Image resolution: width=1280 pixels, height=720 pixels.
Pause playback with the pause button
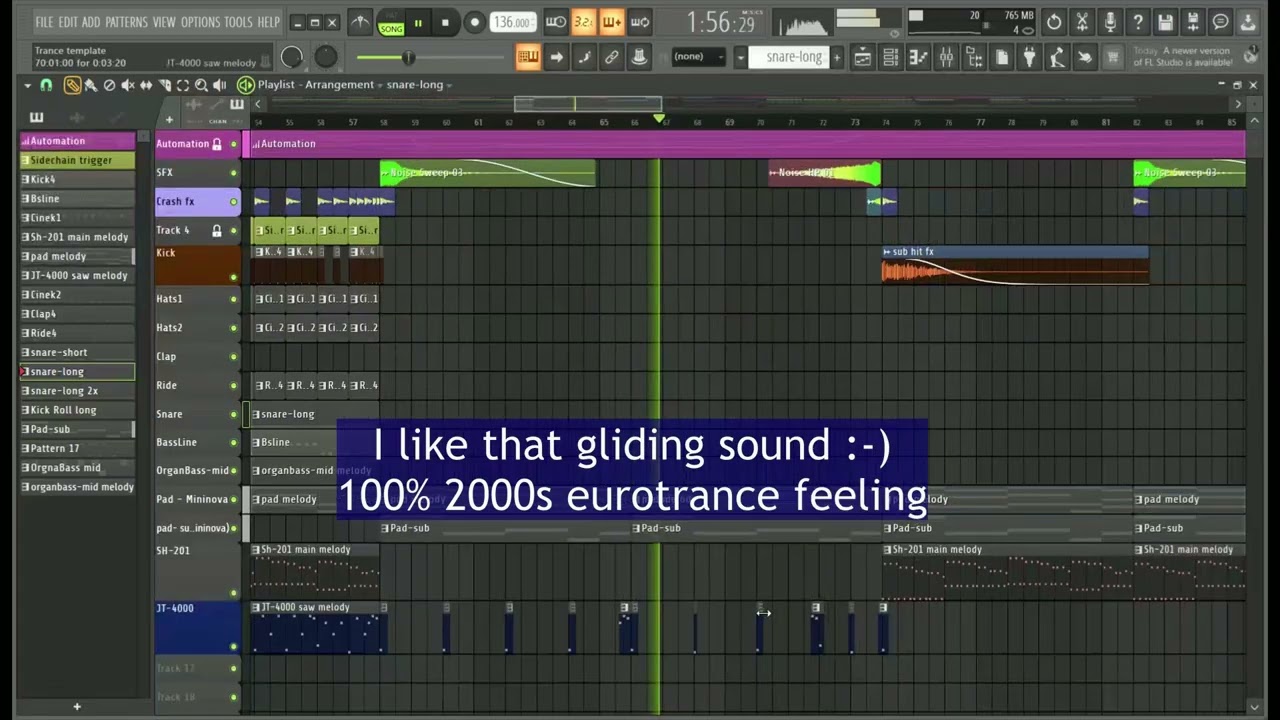(x=418, y=22)
